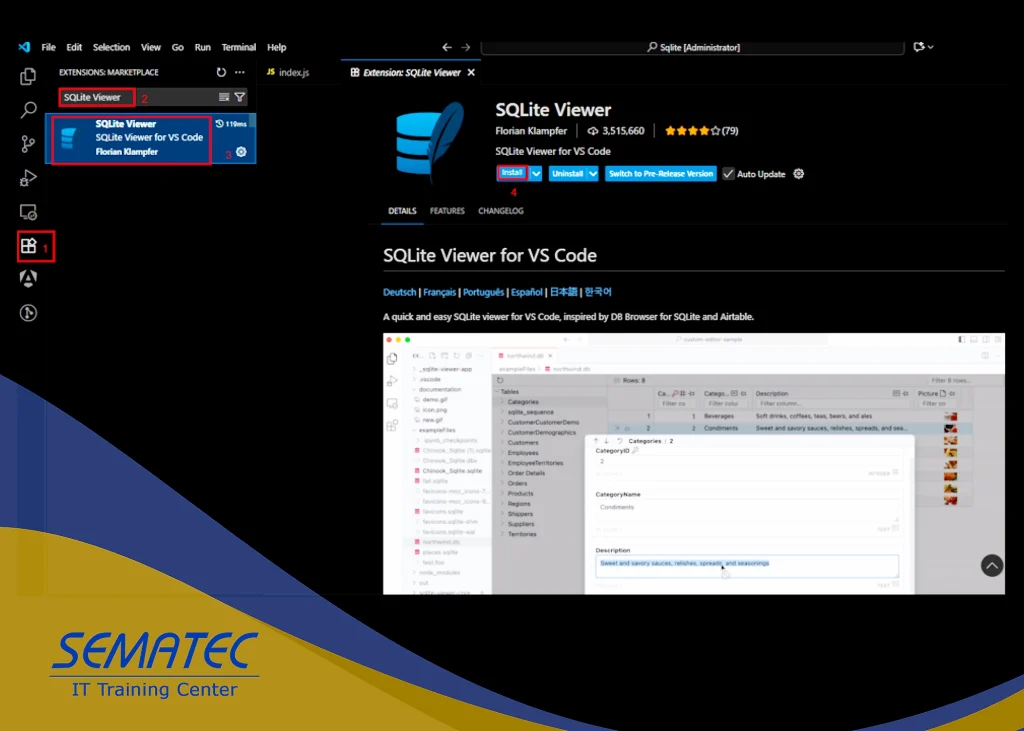Screen dimensions: 1024x731
Task: Click the 119ms activation time badge
Action: (x=231, y=124)
